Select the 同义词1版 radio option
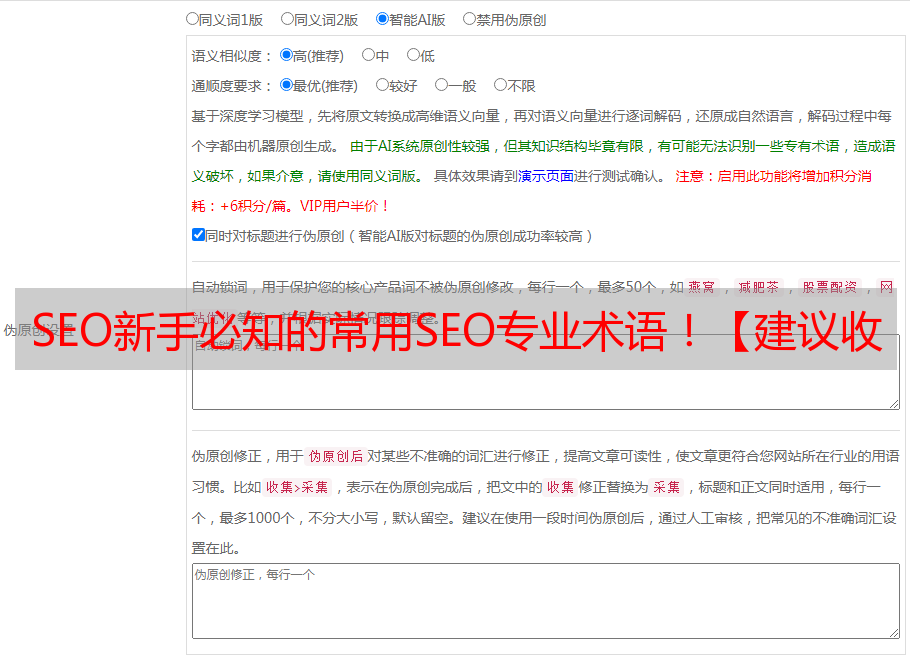The image size is (911, 658). 192,19
